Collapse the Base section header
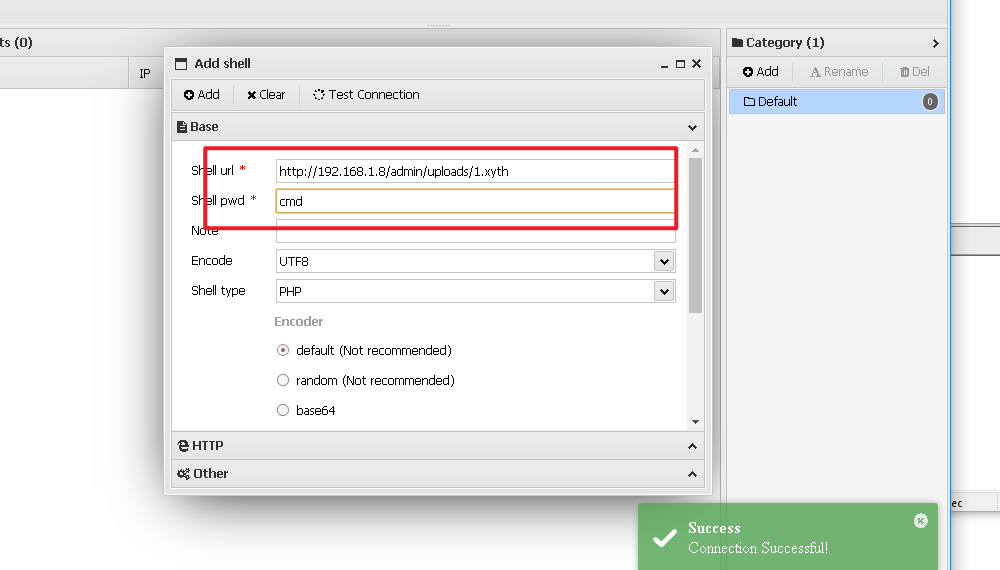The width and height of the screenshot is (1000, 570). click(x=437, y=127)
